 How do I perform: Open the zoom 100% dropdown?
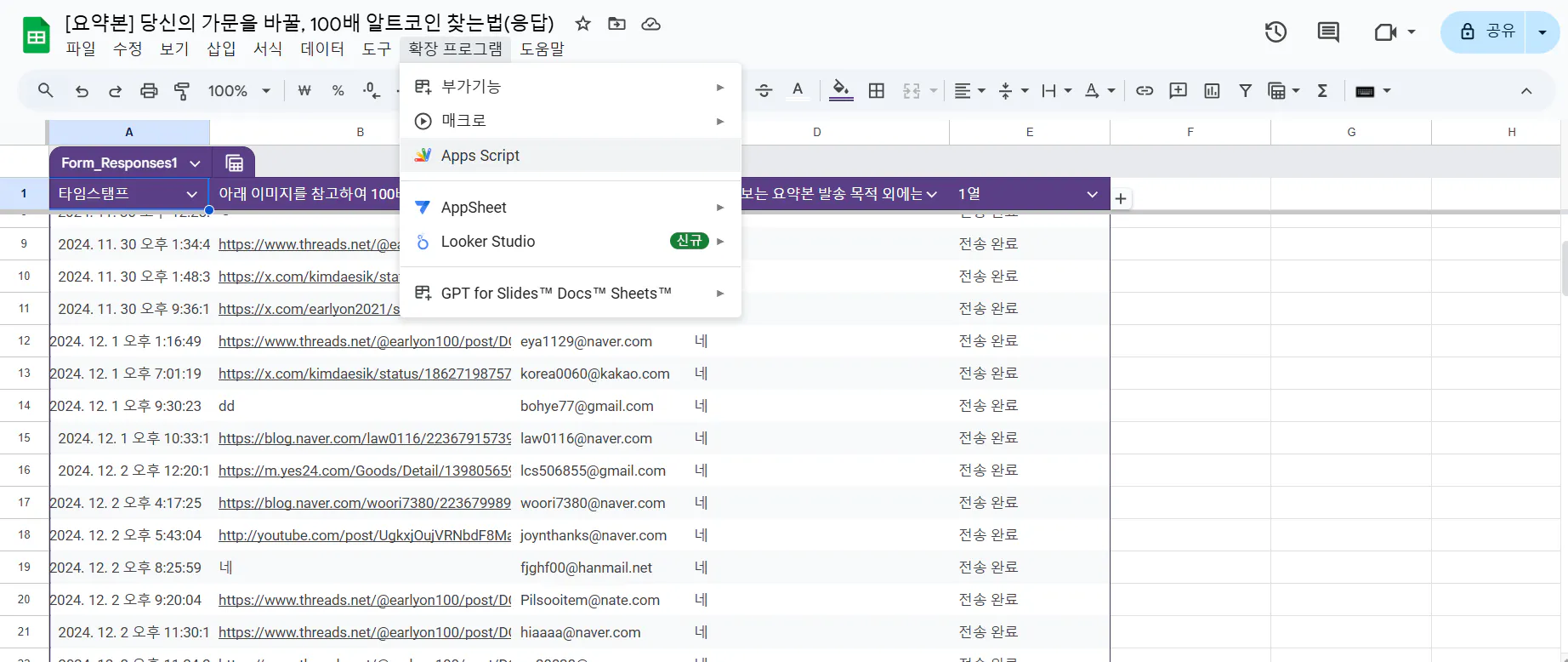(x=239, y=90)
